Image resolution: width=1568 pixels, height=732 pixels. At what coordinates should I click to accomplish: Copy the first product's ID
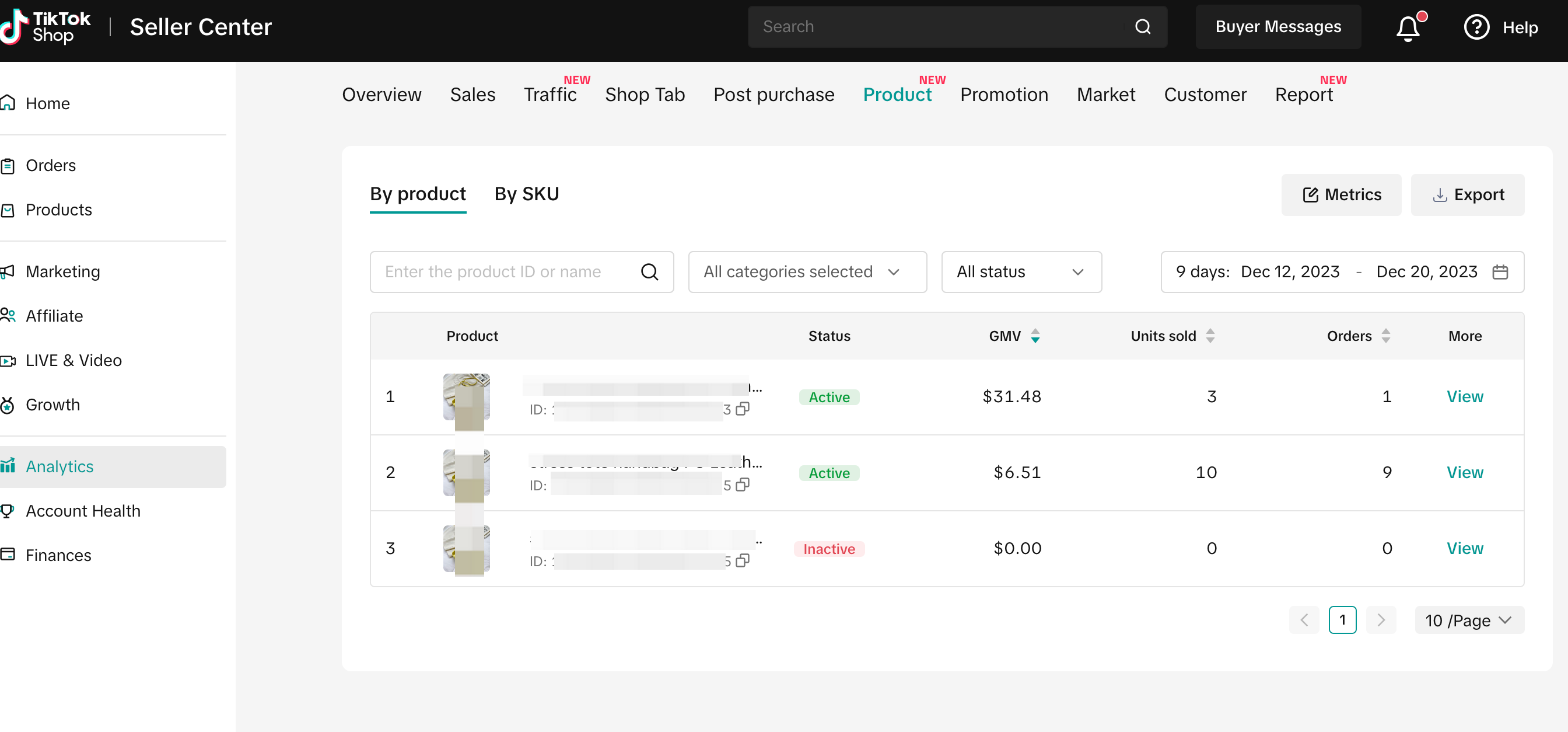coord(742,409)
